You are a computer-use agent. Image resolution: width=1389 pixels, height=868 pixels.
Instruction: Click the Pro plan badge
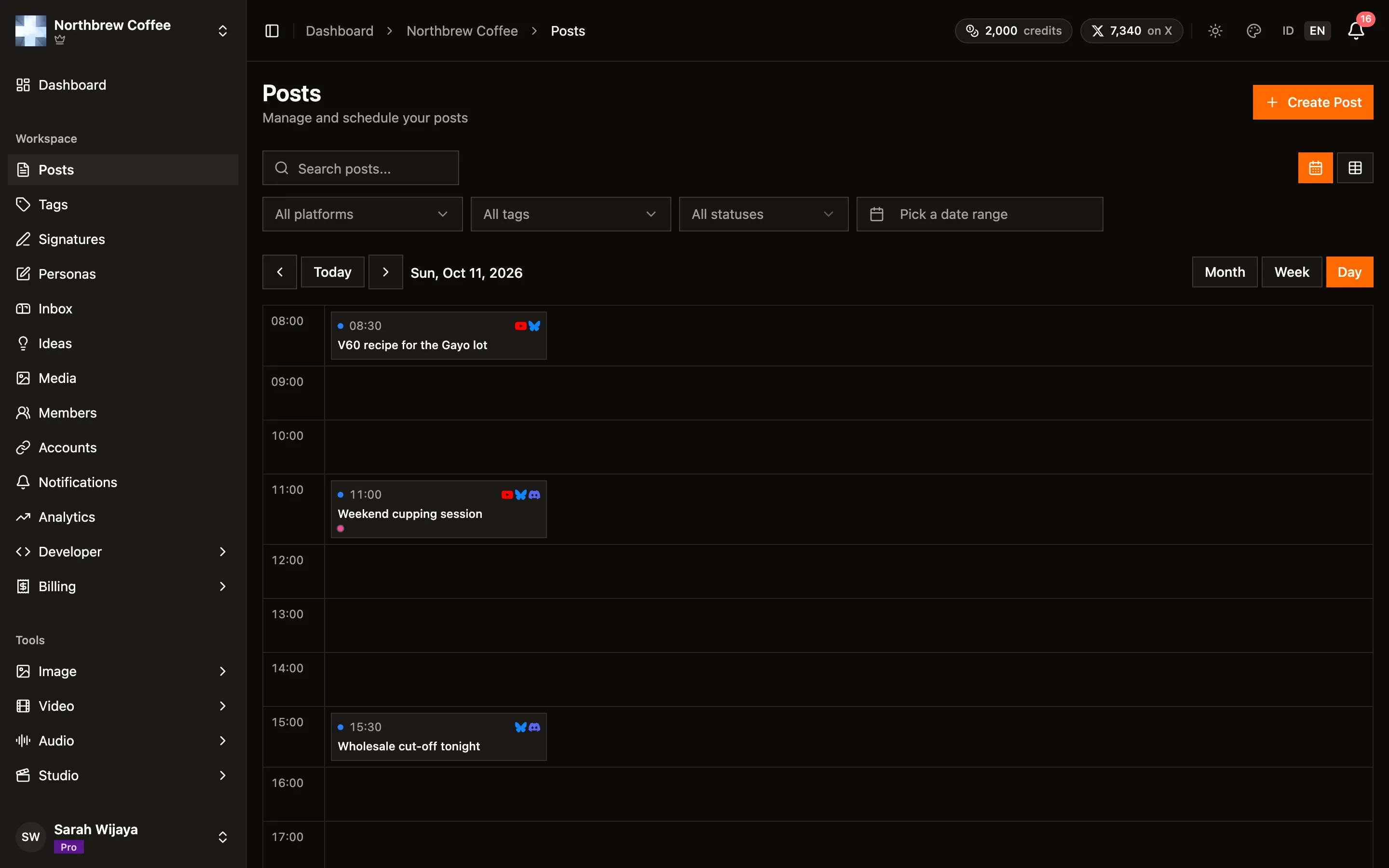click(69, 847)
